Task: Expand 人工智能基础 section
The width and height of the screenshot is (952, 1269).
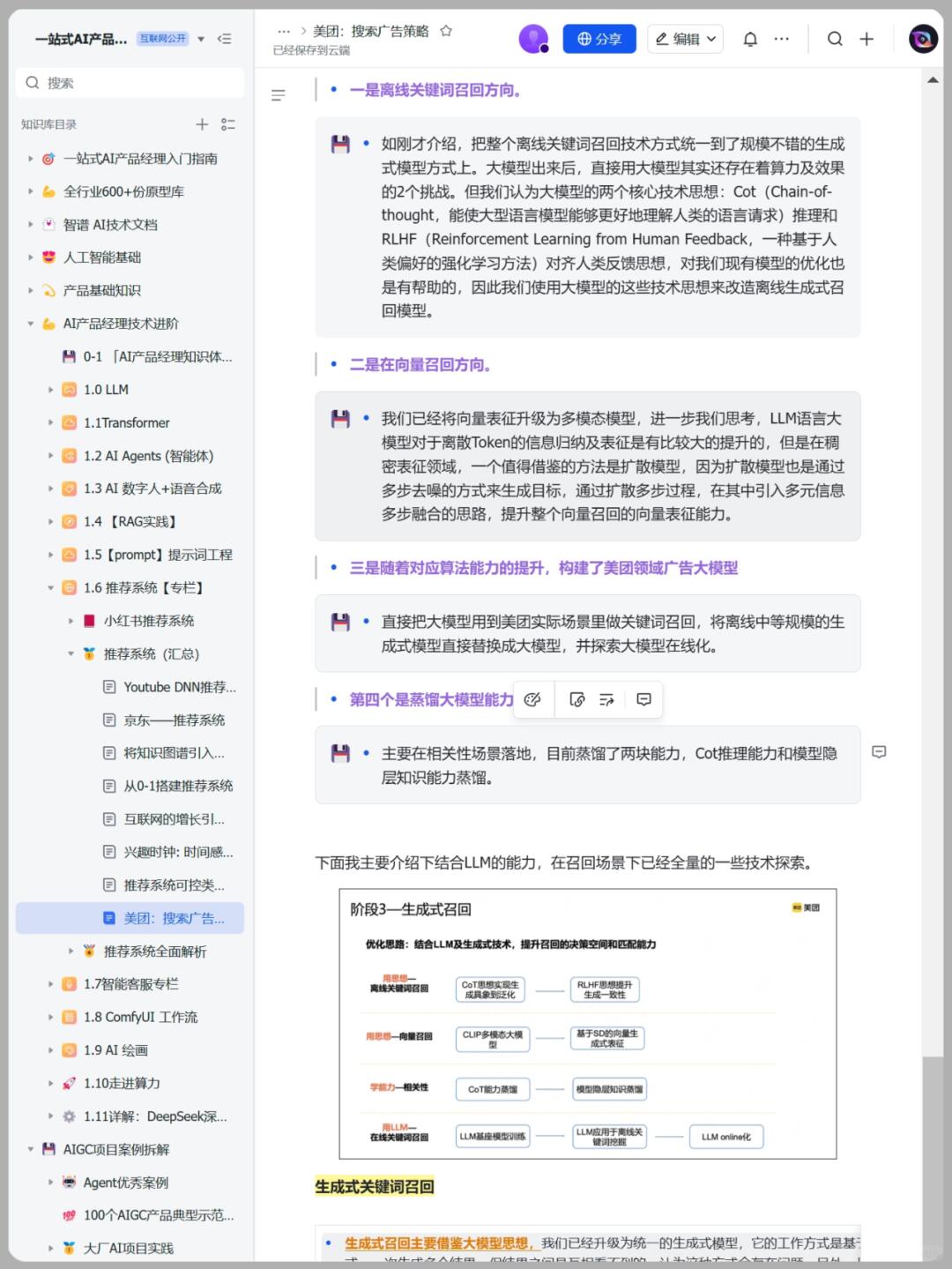Action: 30,258
